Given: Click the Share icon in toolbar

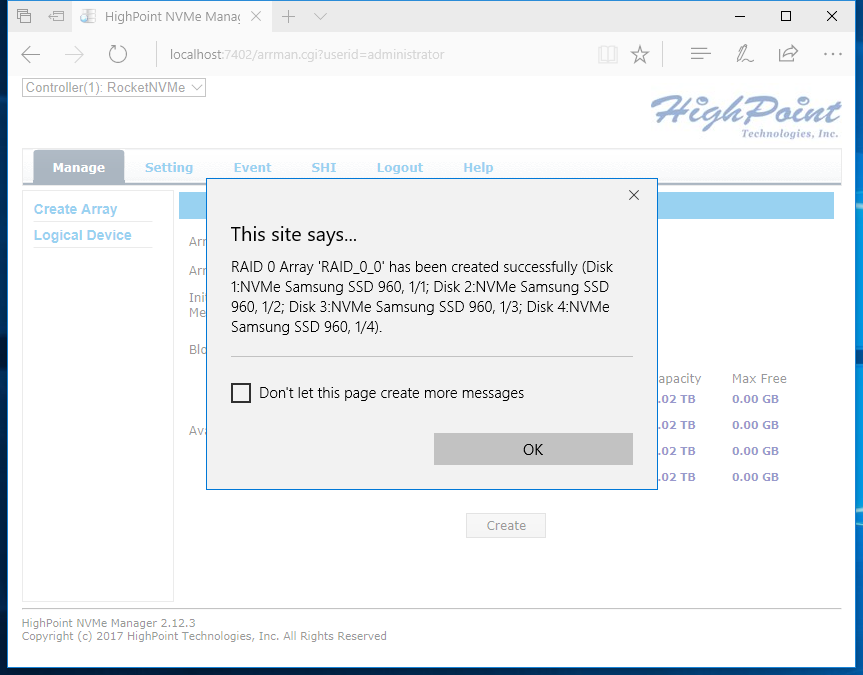Looking at the screenshot, I should pyautogui.click(x=788, y=53).
